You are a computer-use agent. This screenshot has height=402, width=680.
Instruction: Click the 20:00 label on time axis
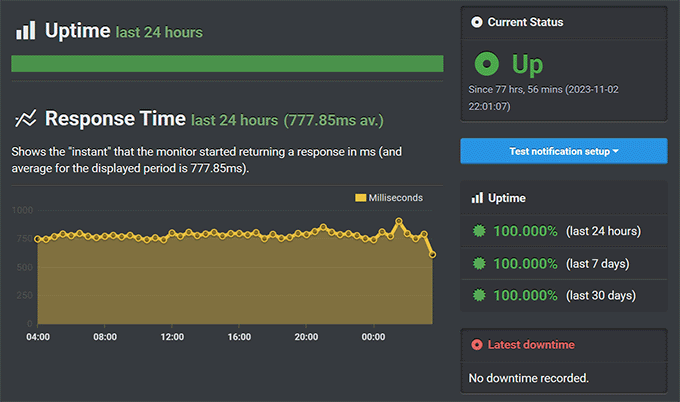(x=306, y=337)
